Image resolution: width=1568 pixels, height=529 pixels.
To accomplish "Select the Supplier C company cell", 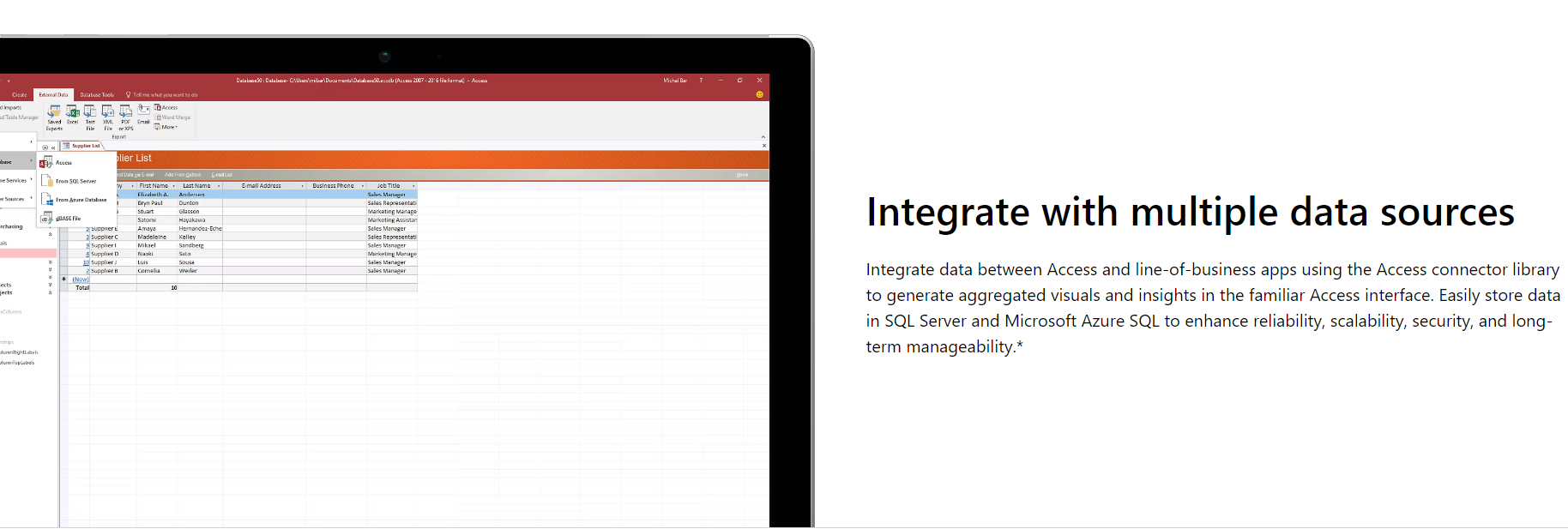I will click(112, 237).
